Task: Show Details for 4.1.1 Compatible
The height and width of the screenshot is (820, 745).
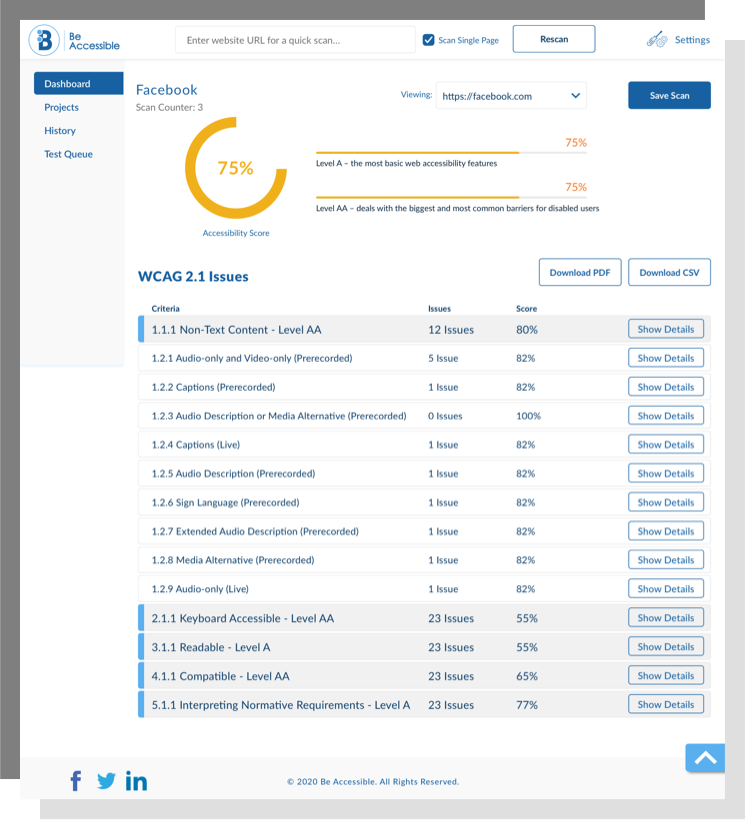Action: pos(666,675)
